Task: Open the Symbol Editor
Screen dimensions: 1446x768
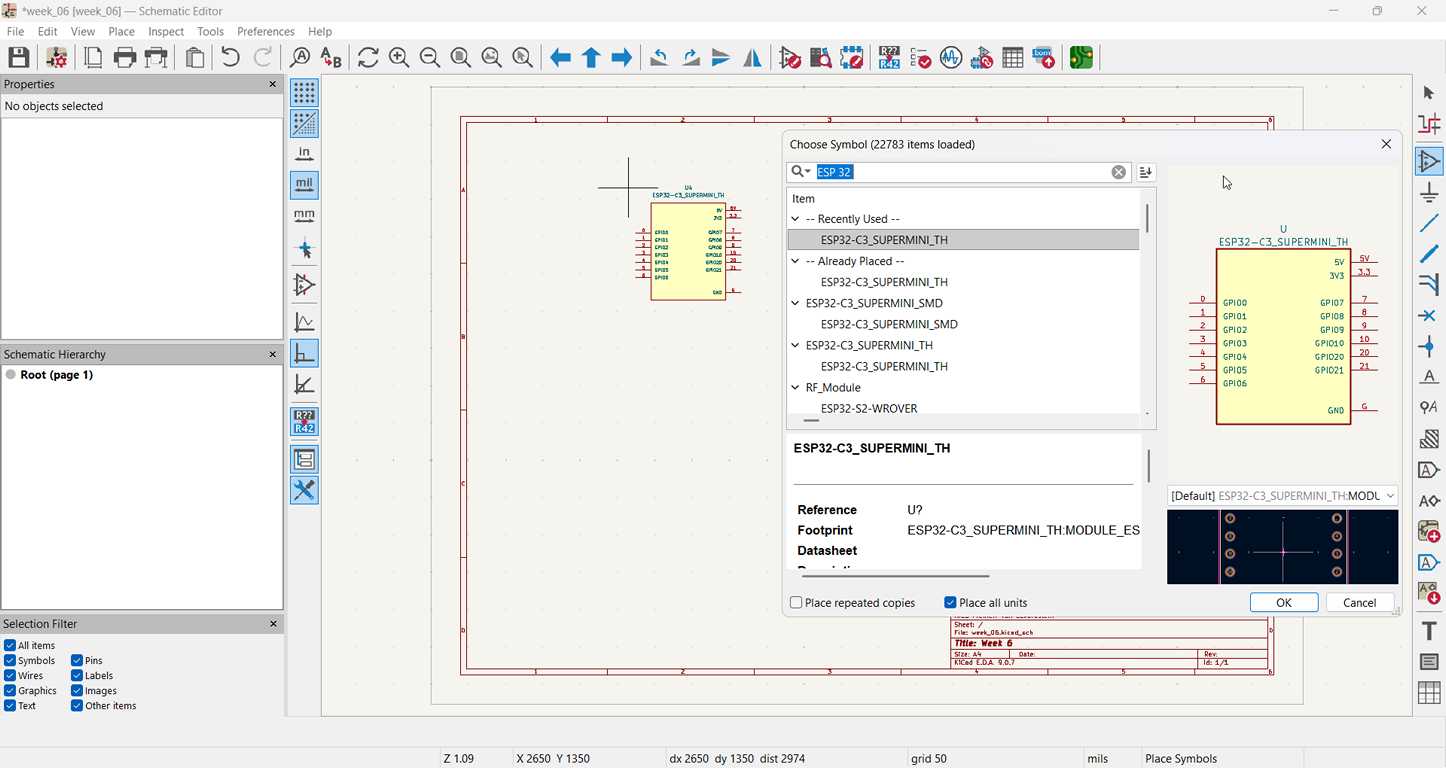Action: (790, 58)
